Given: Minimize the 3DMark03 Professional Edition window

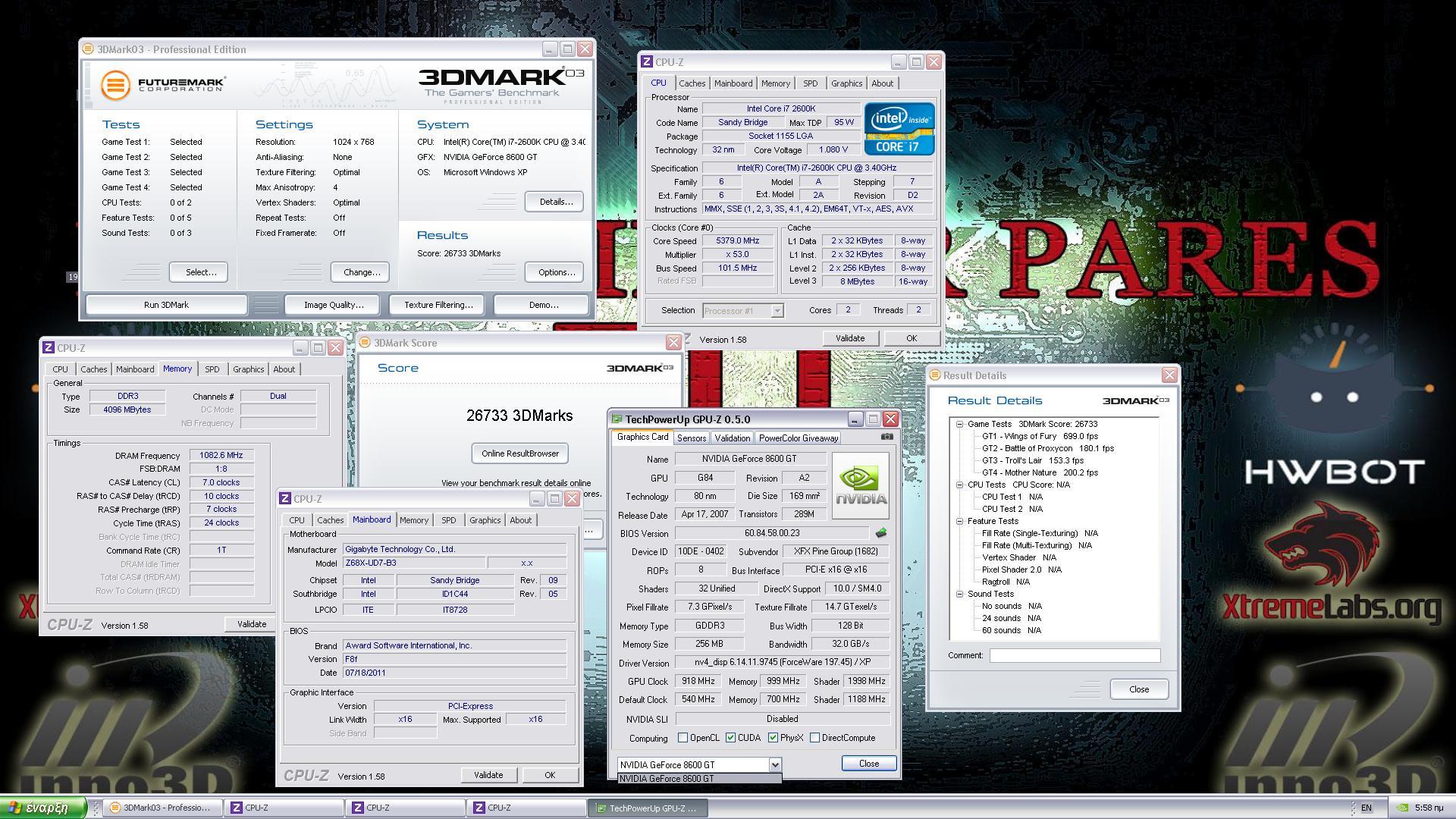Looking at the screenshot, I should (551, 49).
